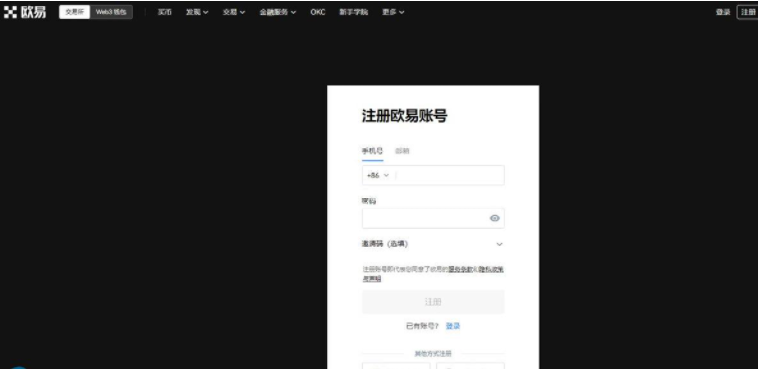The height and width of the screenshot is (369, 758).
Task: Expand the 更多 dropdown menu
Action: pos(394,12)
